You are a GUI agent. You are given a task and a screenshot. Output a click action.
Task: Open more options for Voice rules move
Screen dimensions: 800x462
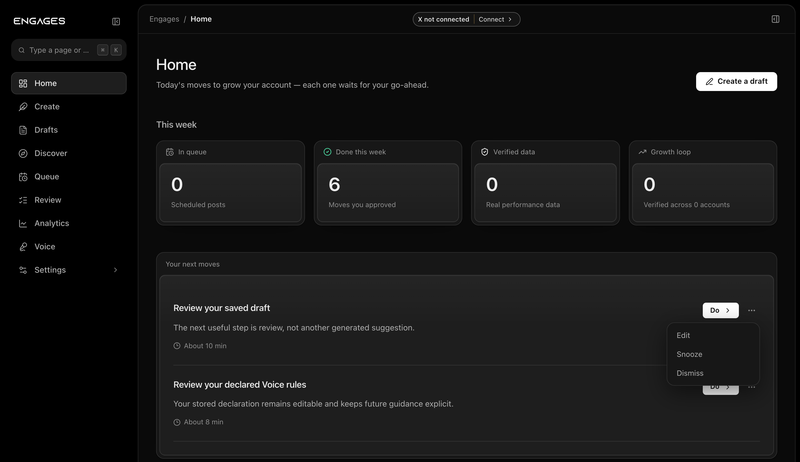[x=752, y=388]
